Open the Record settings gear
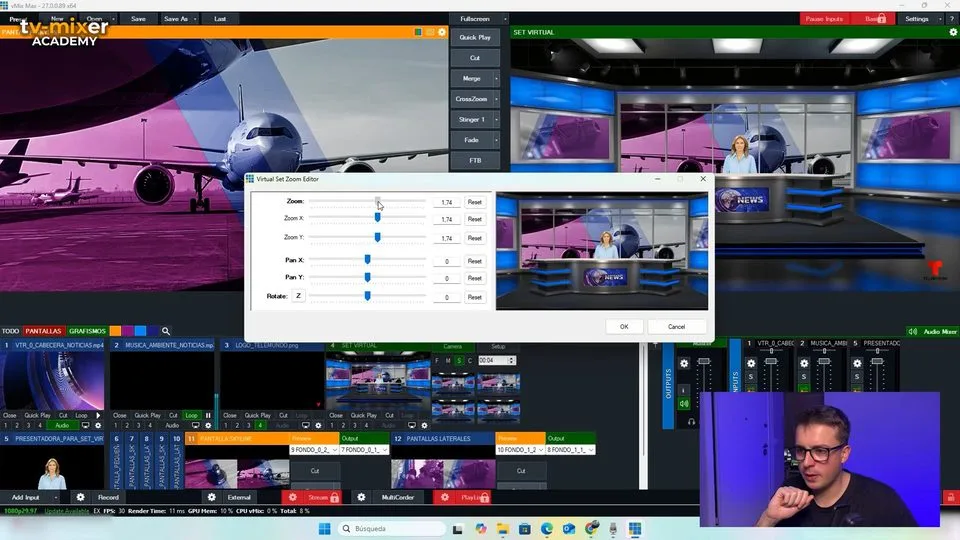The image size is (960, 540). tap(80, 497)
